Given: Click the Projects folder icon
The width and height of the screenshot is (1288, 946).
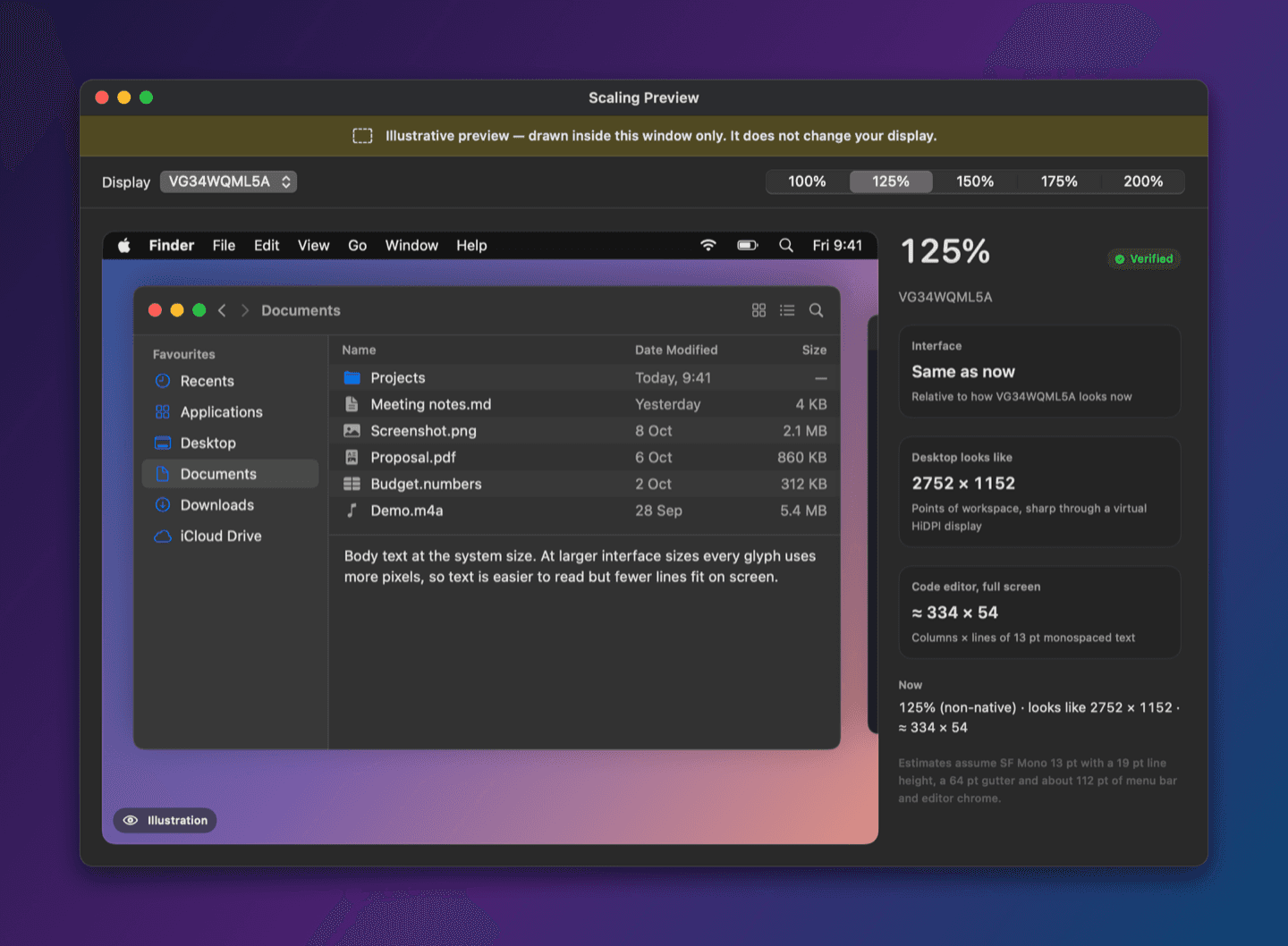Looking at the screenshot, I should (352, 377).
